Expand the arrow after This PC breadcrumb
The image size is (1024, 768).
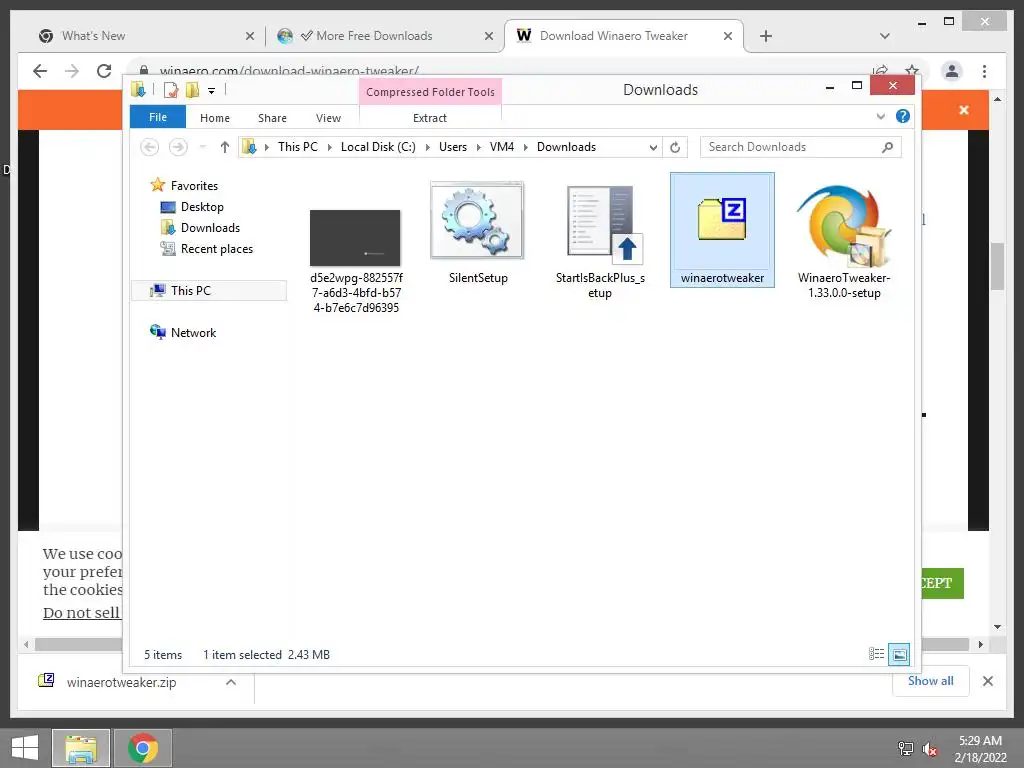330,147
